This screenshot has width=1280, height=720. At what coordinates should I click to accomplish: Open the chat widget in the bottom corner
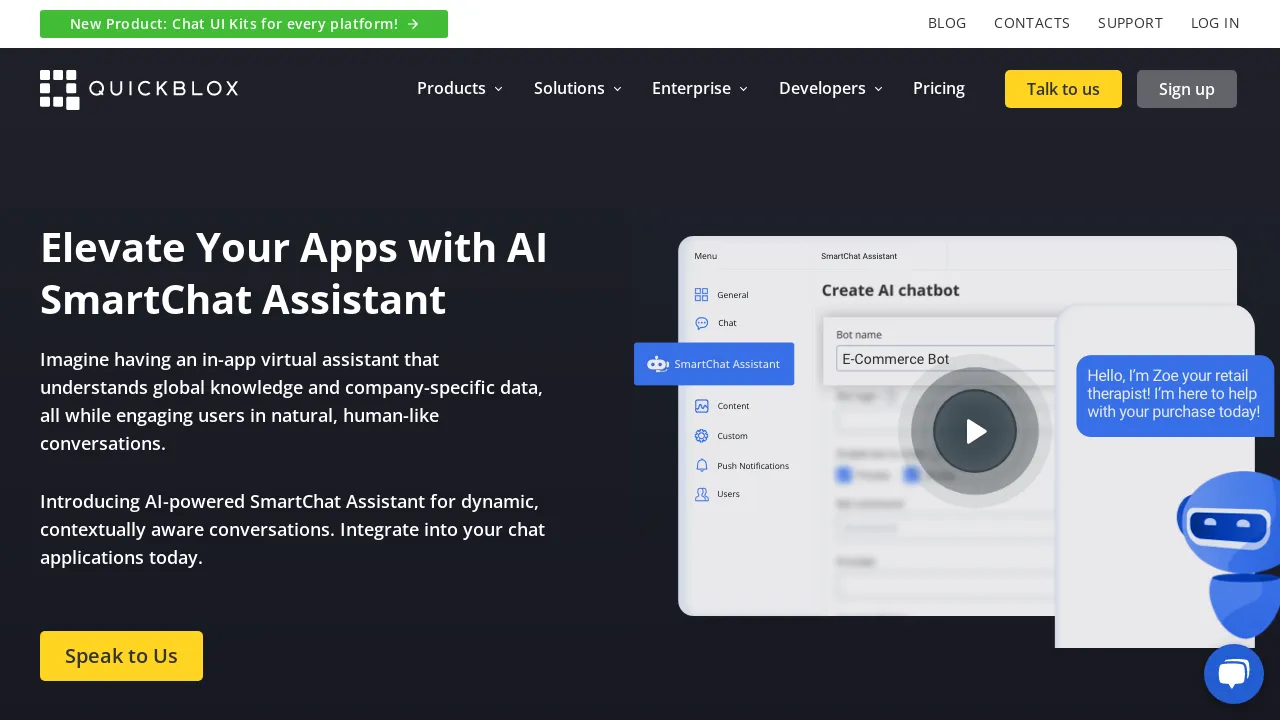coord(1234,673)
